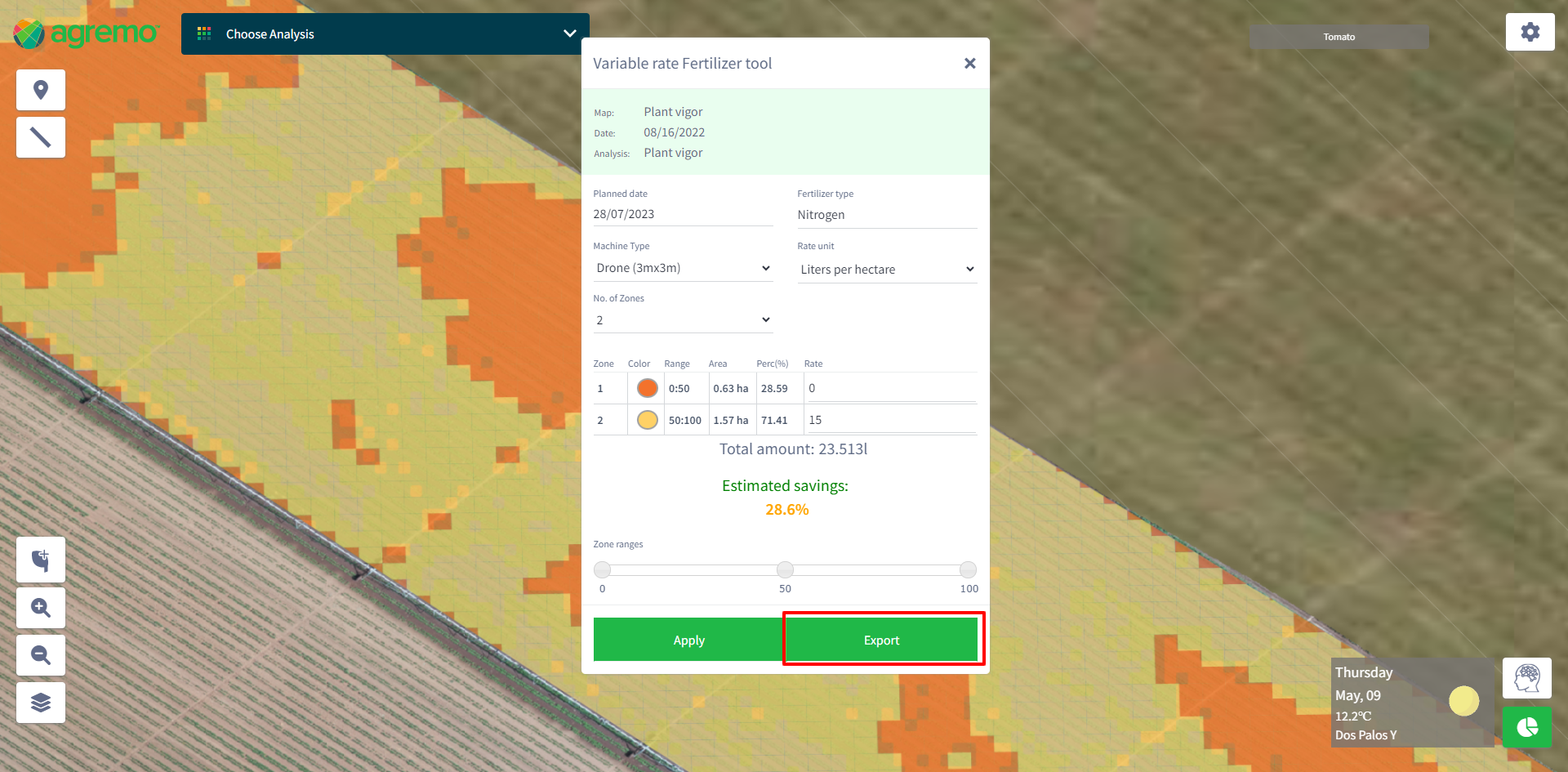Screen dimensions: 1568x772
Task: Open settings gear in top corner
Action: (x=1530, y=32)
